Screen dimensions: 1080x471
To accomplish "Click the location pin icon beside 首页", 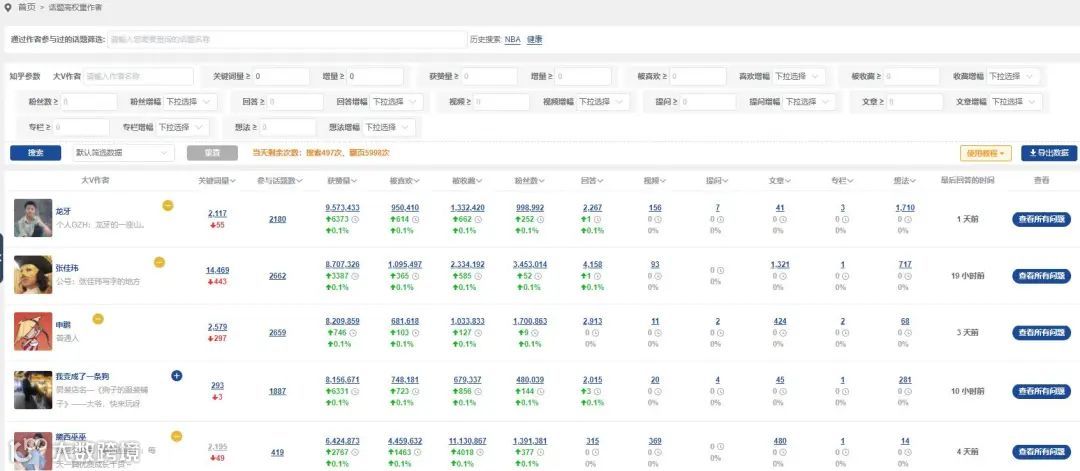I will coord(8,6).
